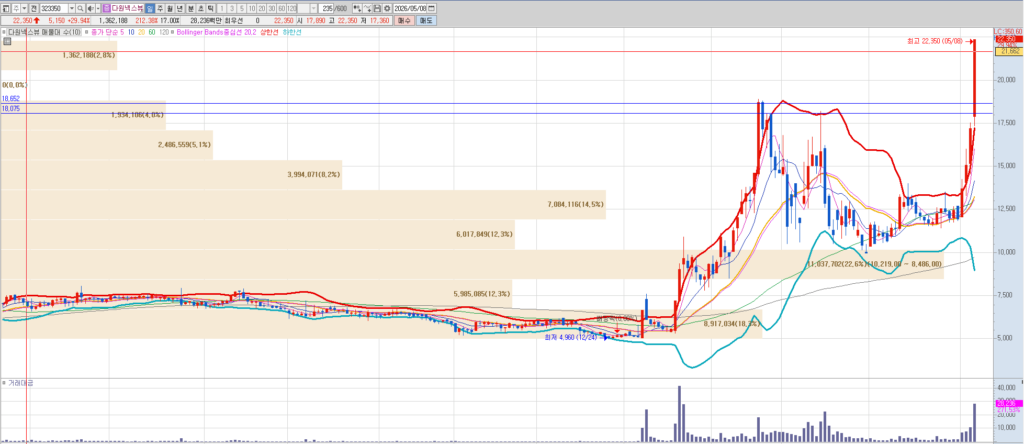Click the purple icon before the stock name
The width and height of the screenshot is (1024, 444).
[x=106, y=8]
